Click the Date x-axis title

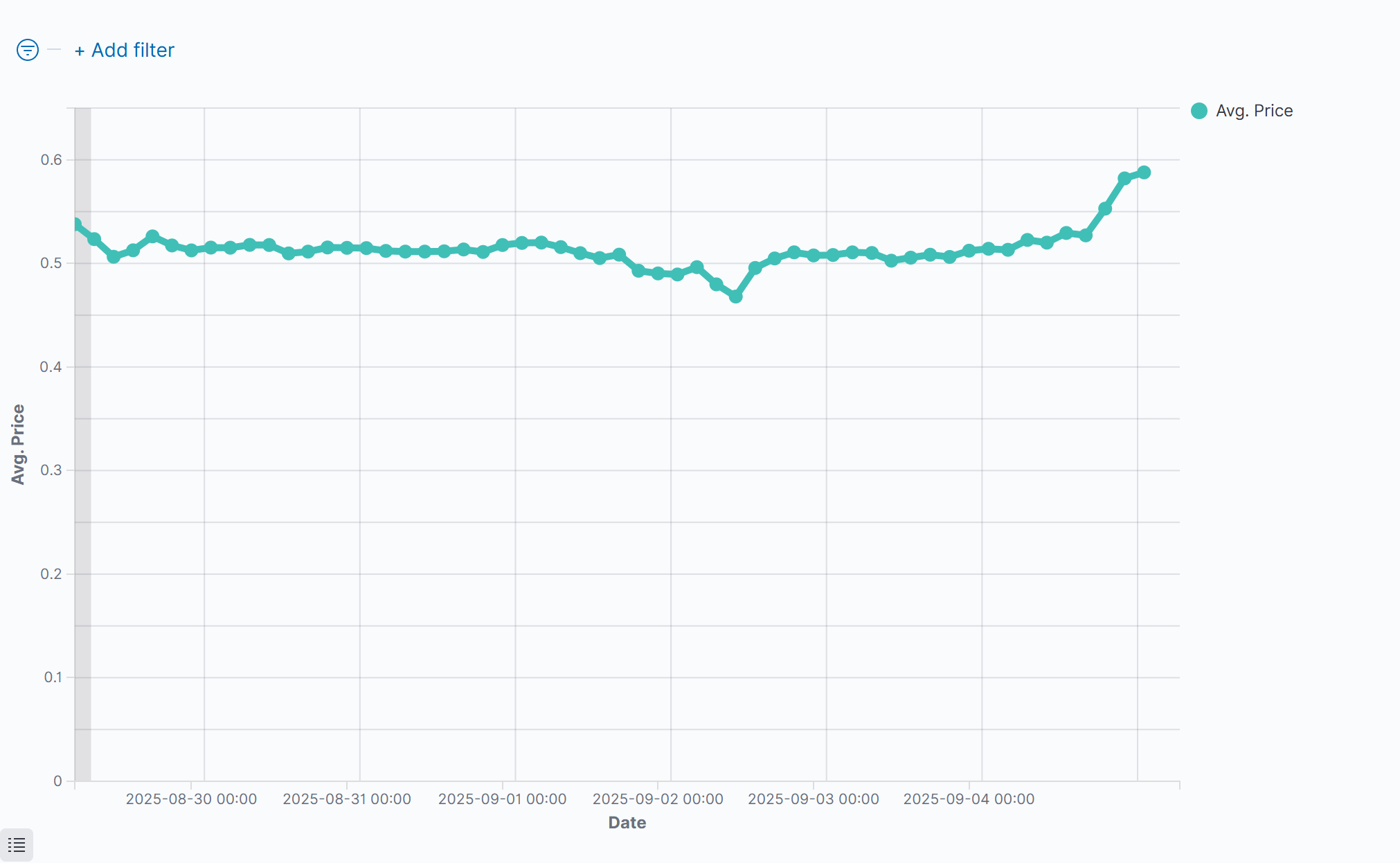click(x=627, y=823)
